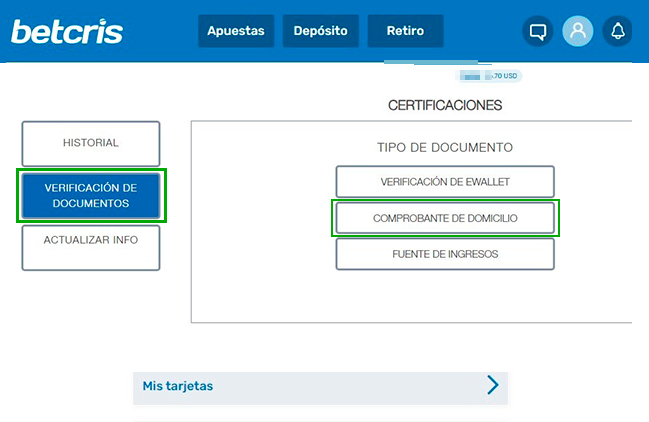Select the Historial sidebar option
This screenshot has height=422, width=649.
91,144
